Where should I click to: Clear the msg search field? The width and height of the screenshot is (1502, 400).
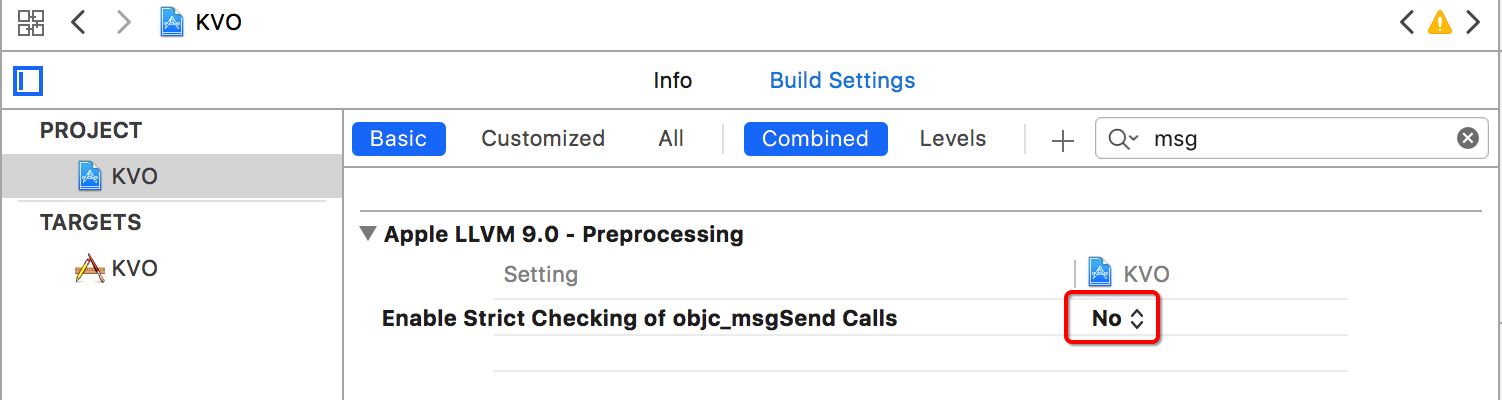(1467, 139)
